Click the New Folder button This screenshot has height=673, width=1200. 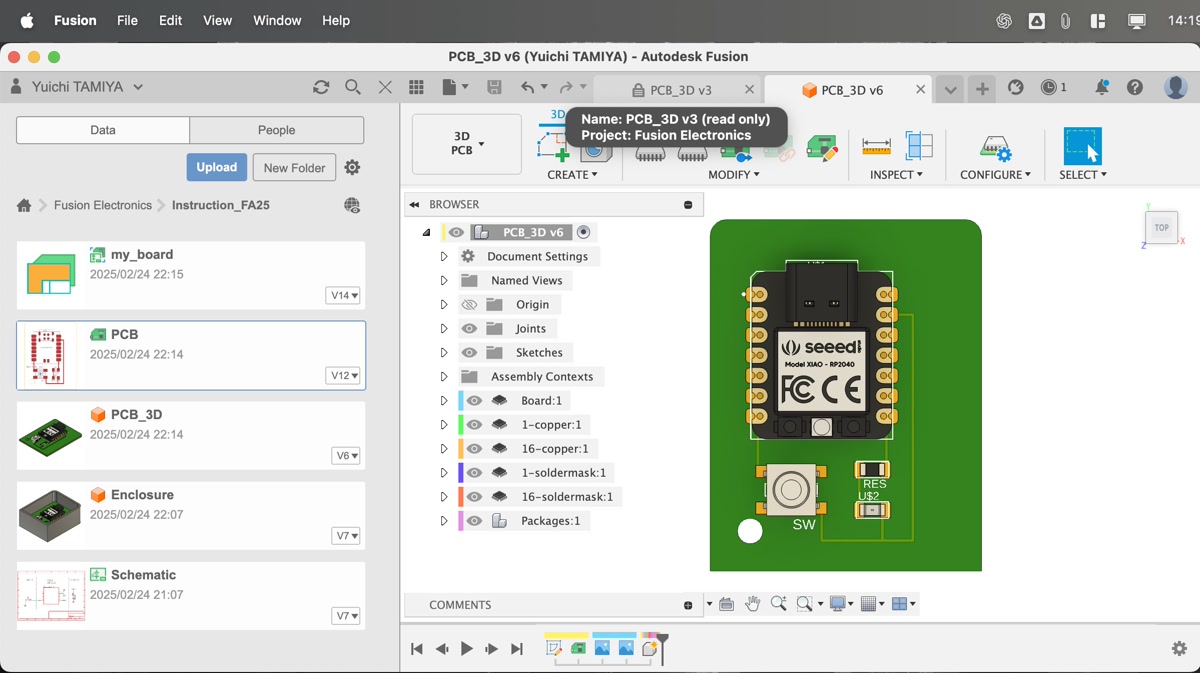coord(294,168)
